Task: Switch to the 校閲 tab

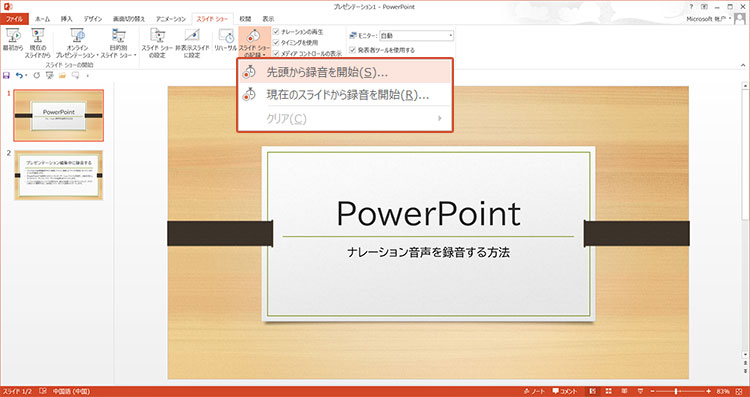Action: [245, 19]
